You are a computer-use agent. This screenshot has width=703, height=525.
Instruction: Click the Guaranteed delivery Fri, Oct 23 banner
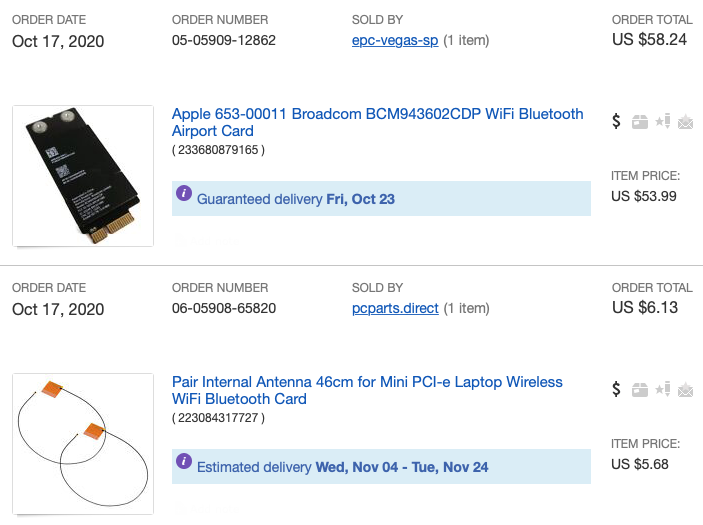tap(381, 199)
